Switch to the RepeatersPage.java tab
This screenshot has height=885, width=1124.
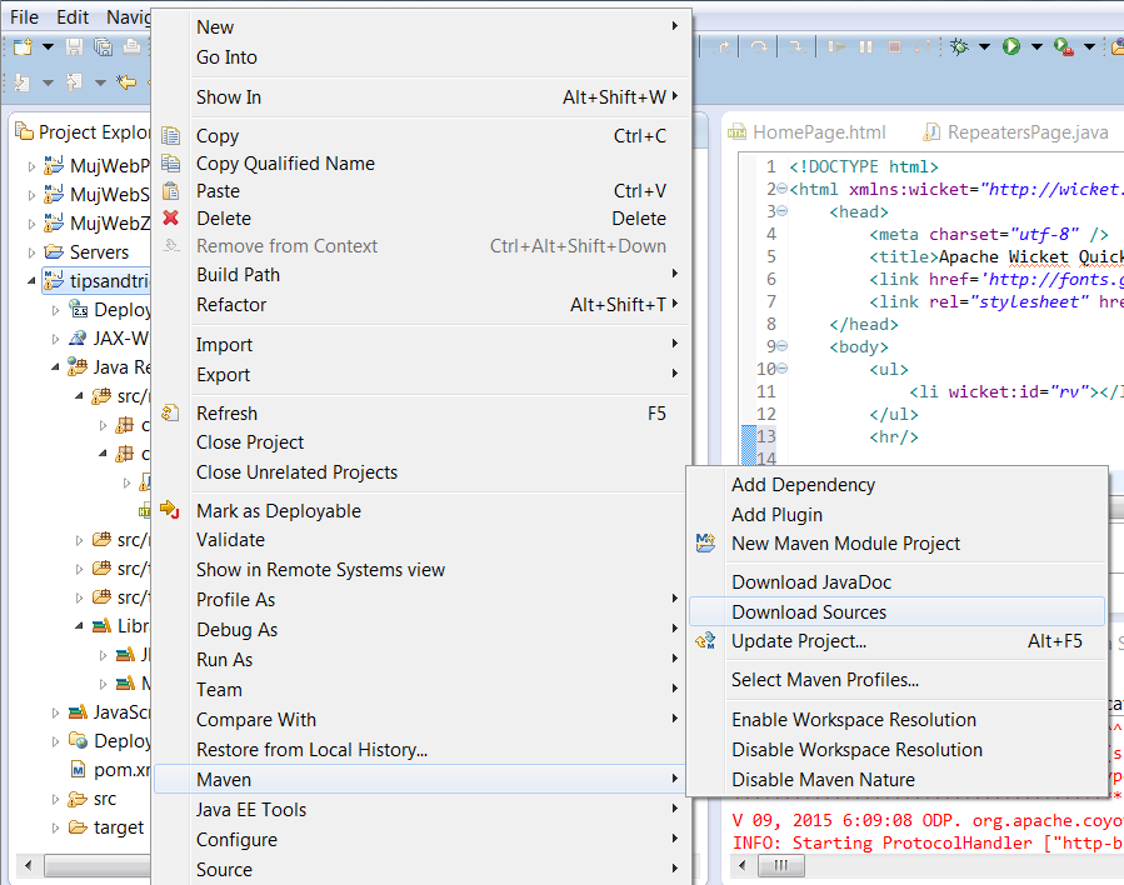pos(1026,132)
